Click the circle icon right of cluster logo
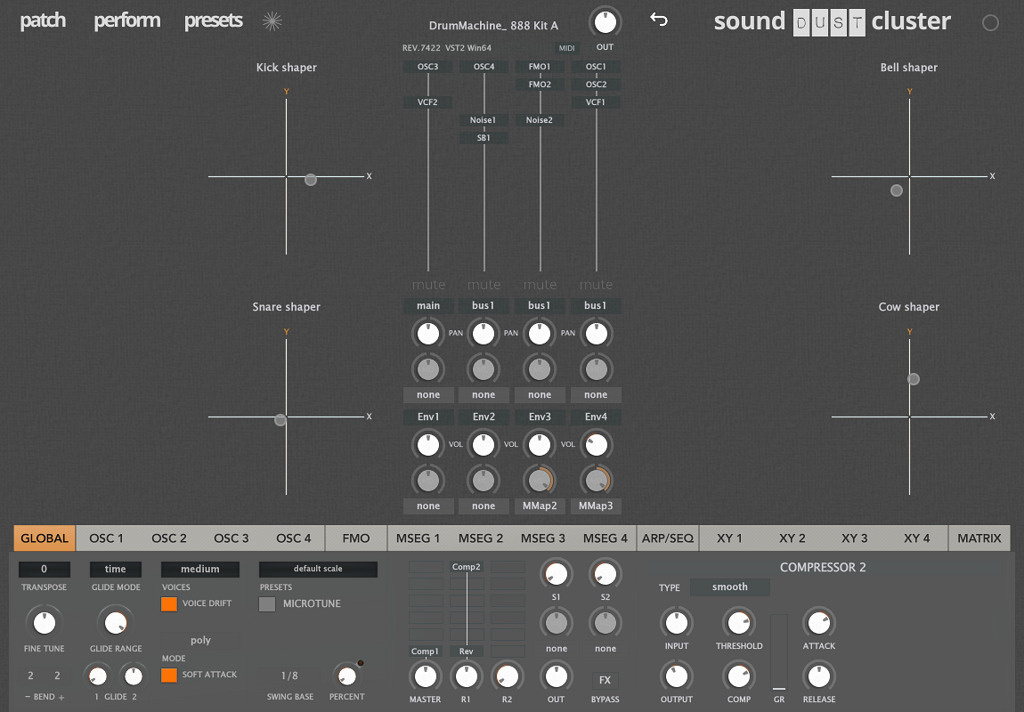This screenshot has height=712, width=1024. (x=990, y=23)
